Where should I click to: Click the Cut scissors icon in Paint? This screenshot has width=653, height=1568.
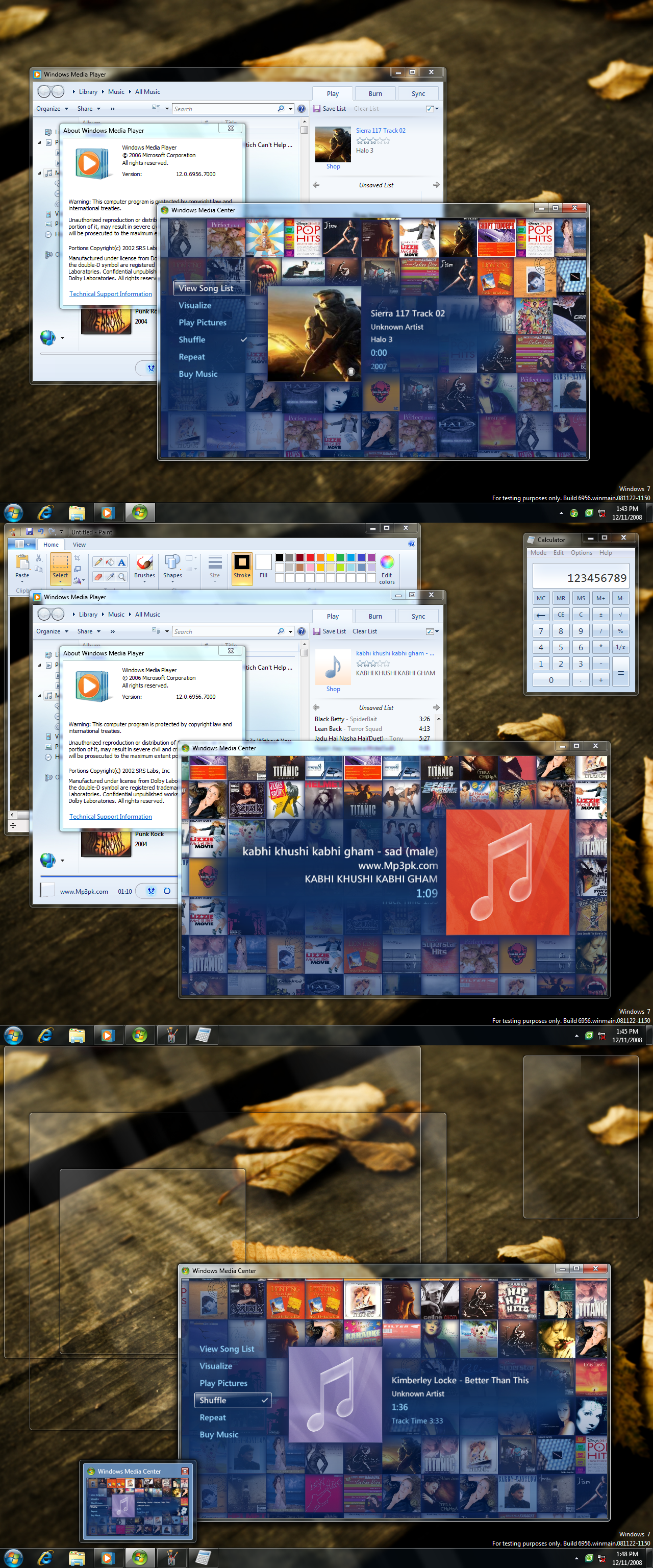click(x=39, y=557)
